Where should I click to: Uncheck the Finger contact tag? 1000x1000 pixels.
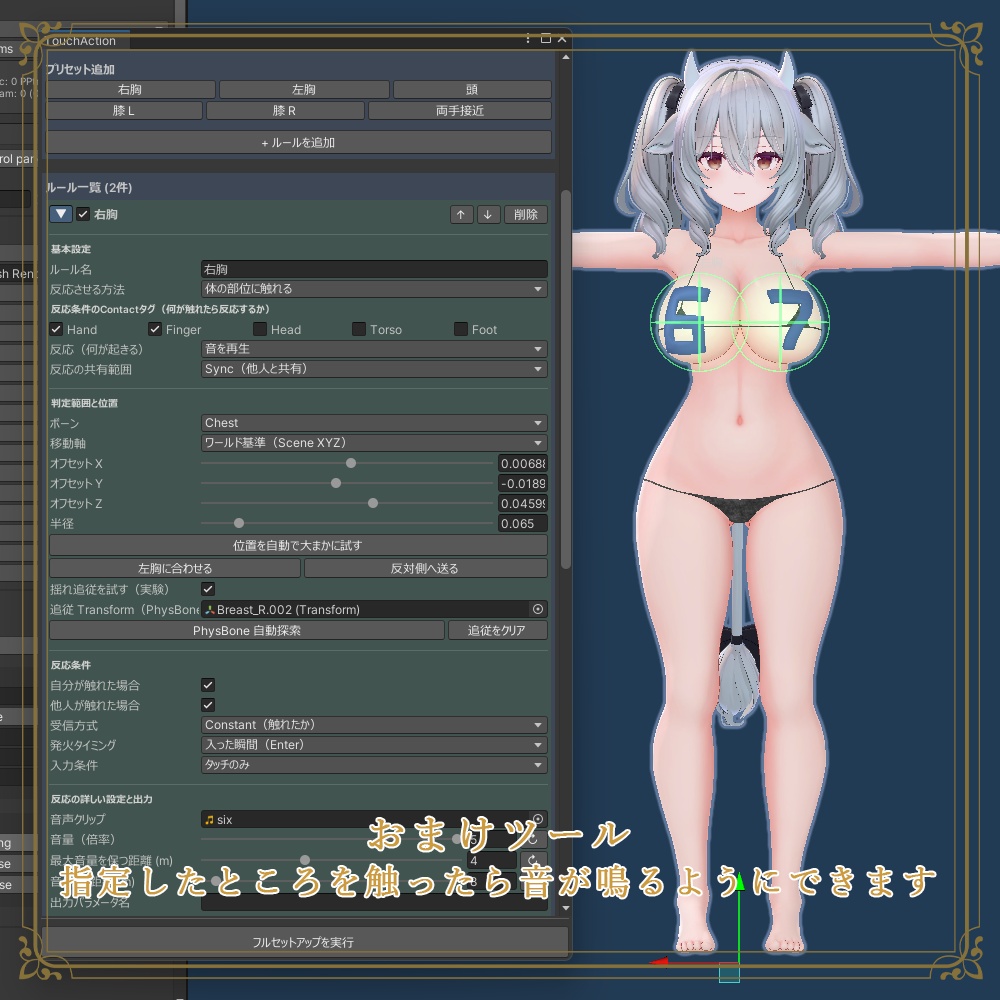155,329
